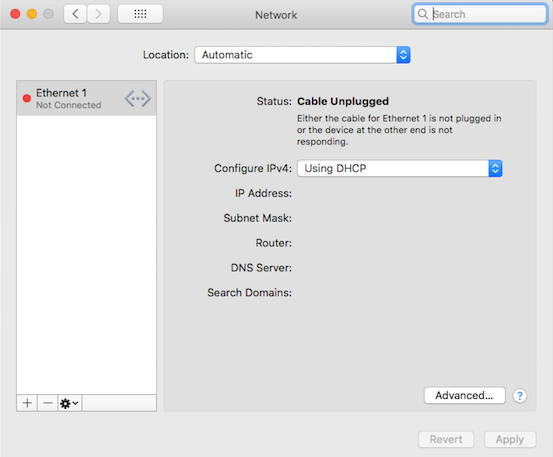Go forward with the right chevron button
Viewport: 553px width, 457px height.
coord(98,14)
